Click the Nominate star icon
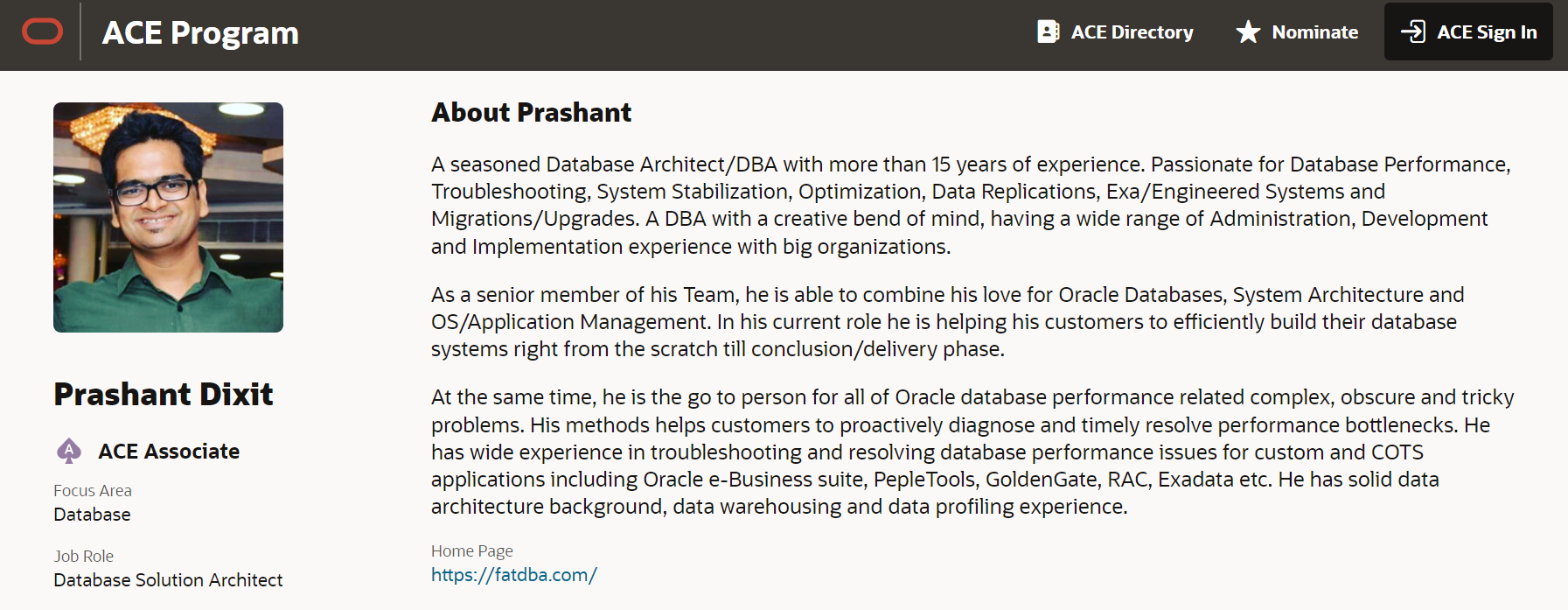 (1248, 32)
